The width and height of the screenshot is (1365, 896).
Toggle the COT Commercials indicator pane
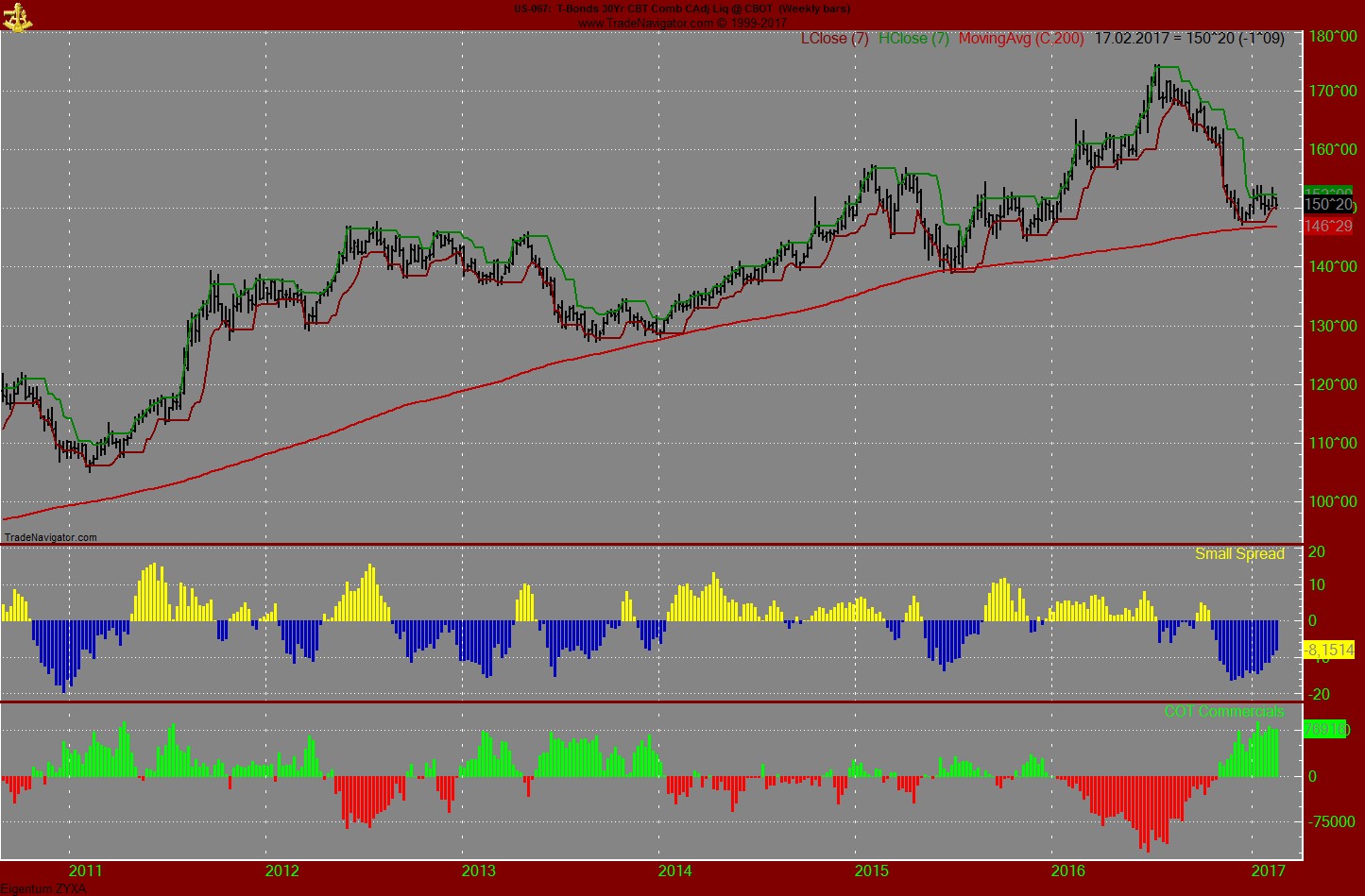pyautogui.click(x=1223, y=712)
